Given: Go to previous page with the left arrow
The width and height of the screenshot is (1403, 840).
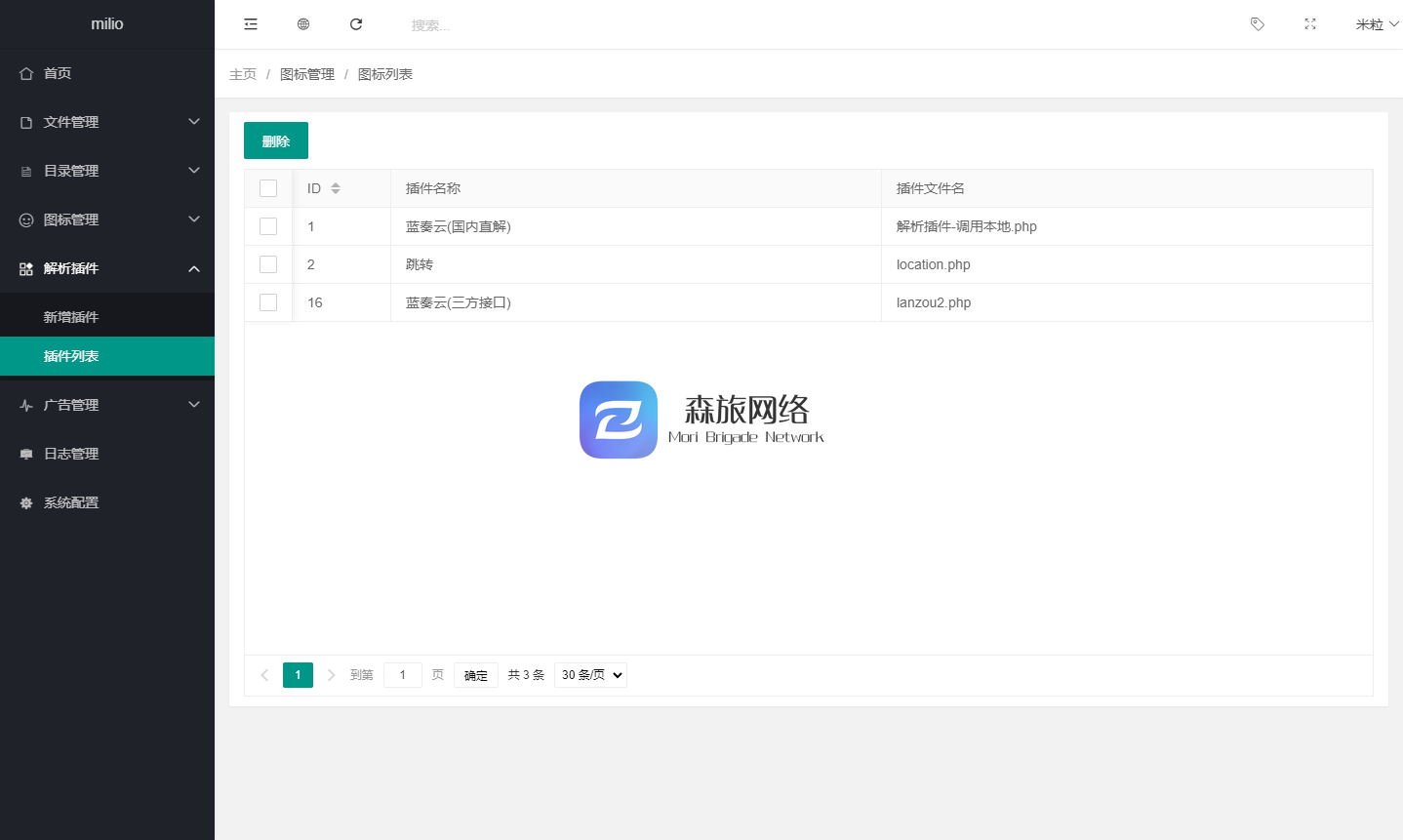Looking at the screenshot, I should (x=264, y=675).
